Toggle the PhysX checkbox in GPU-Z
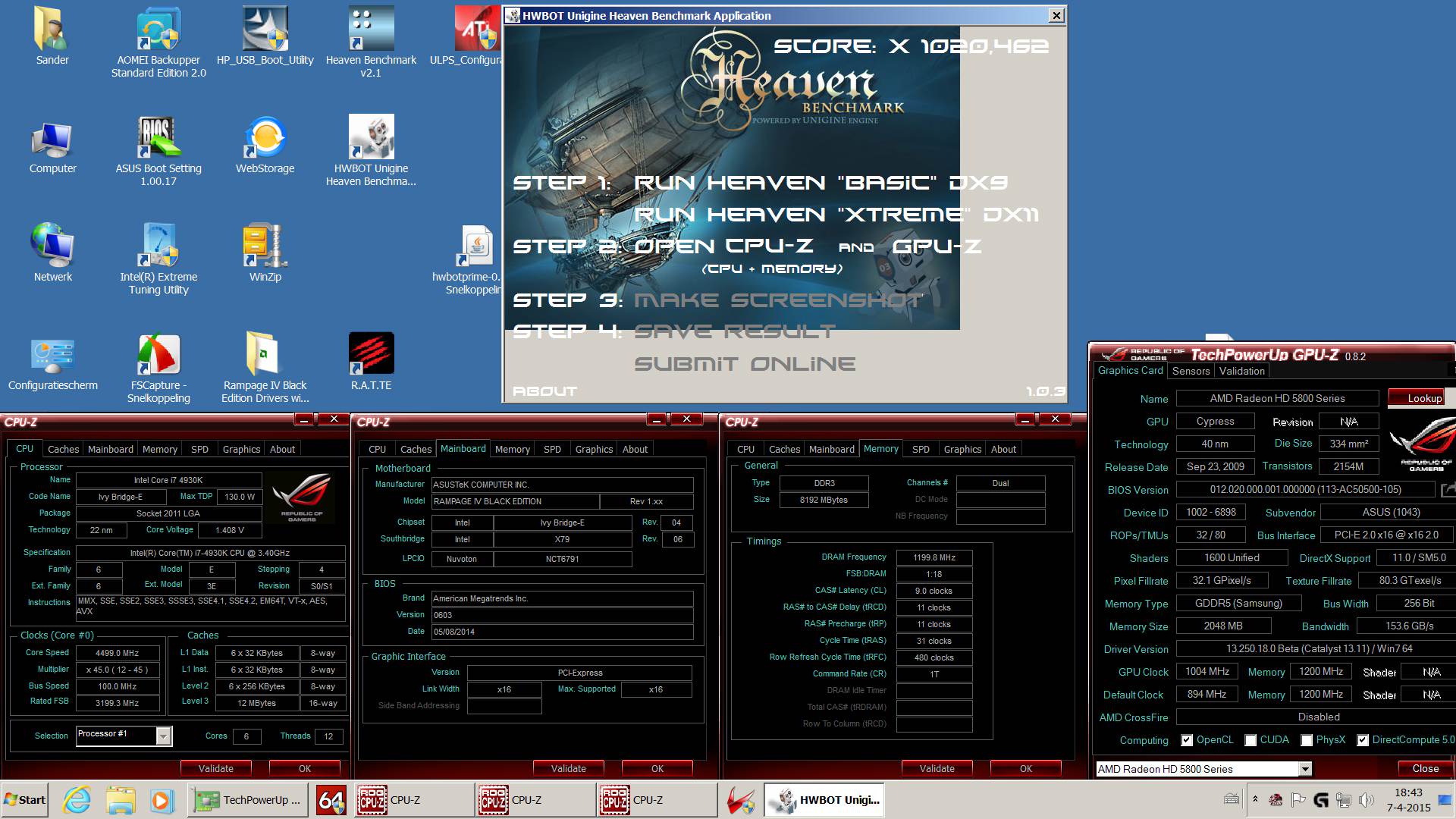The image size is (1456, 819). pos(1307,740)
